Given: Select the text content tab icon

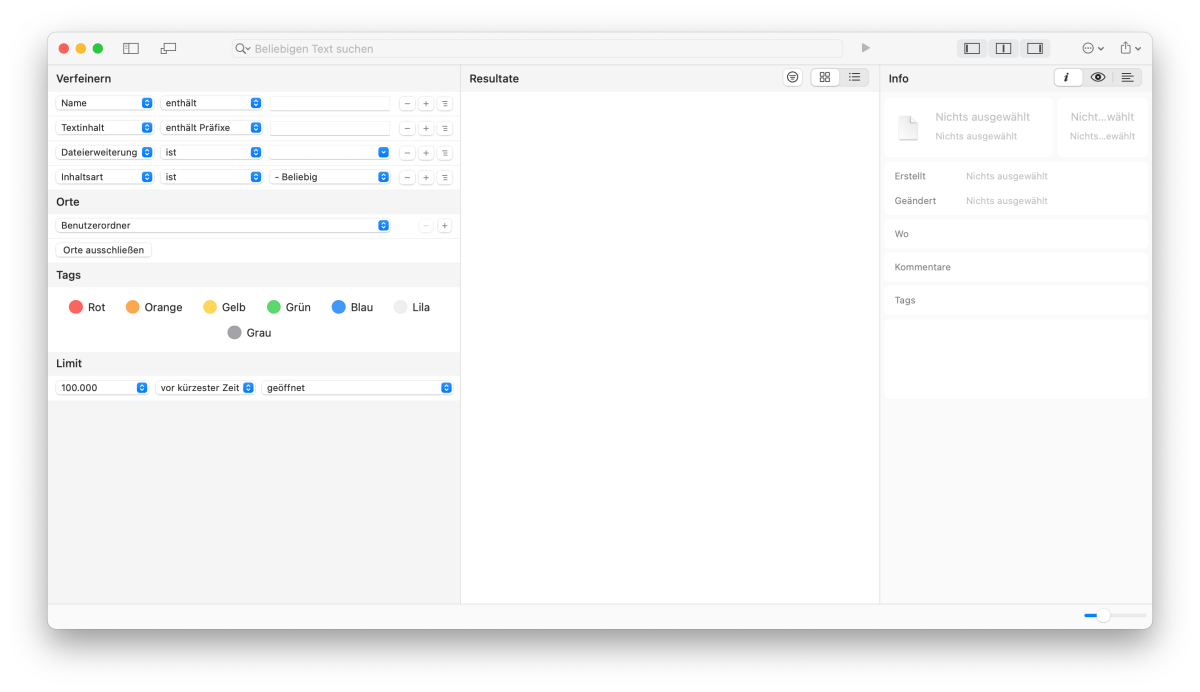Looking at the screenshot, I should [1127, 77].
